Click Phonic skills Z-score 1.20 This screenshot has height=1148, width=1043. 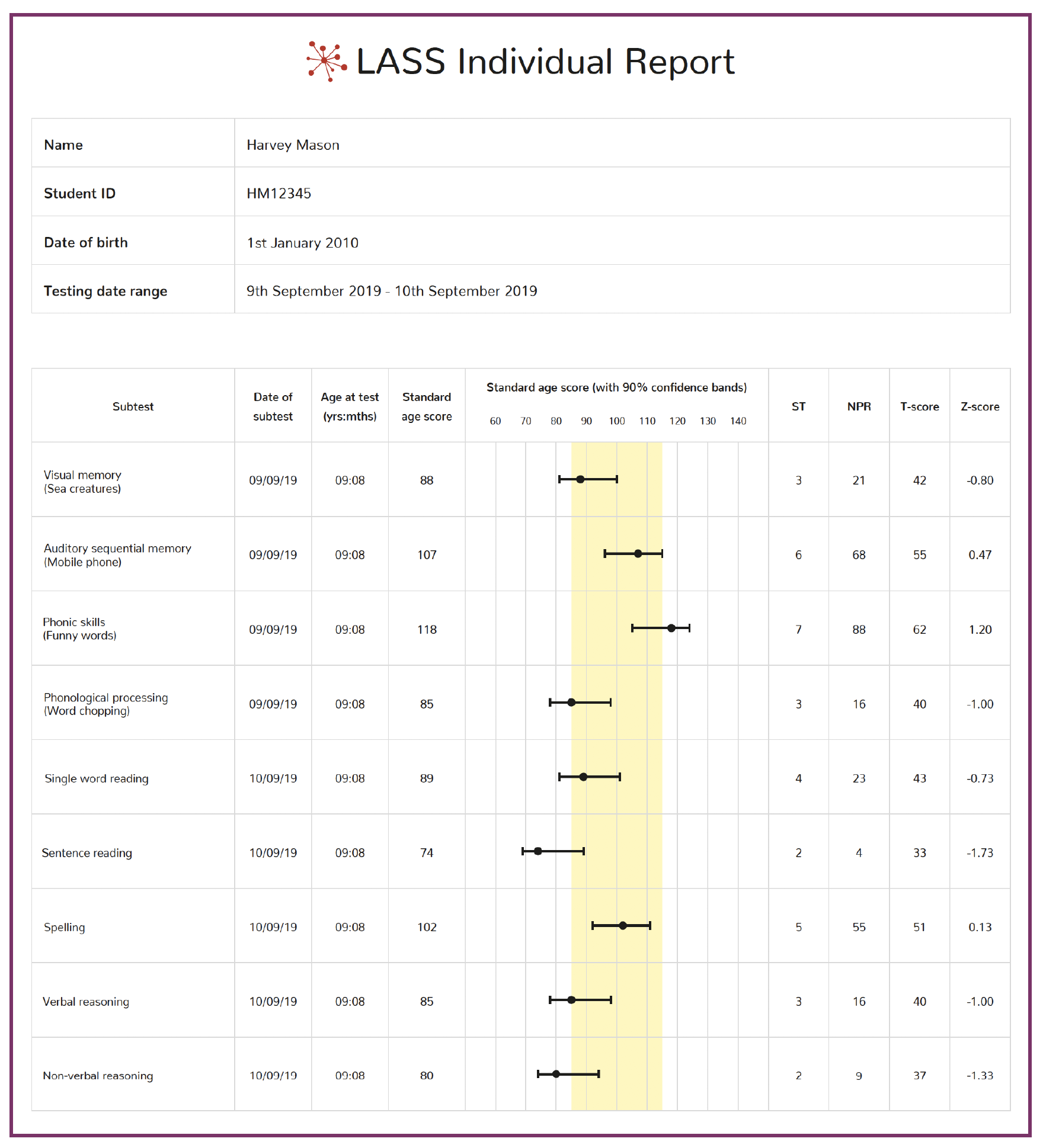click(x=980, y=630)
